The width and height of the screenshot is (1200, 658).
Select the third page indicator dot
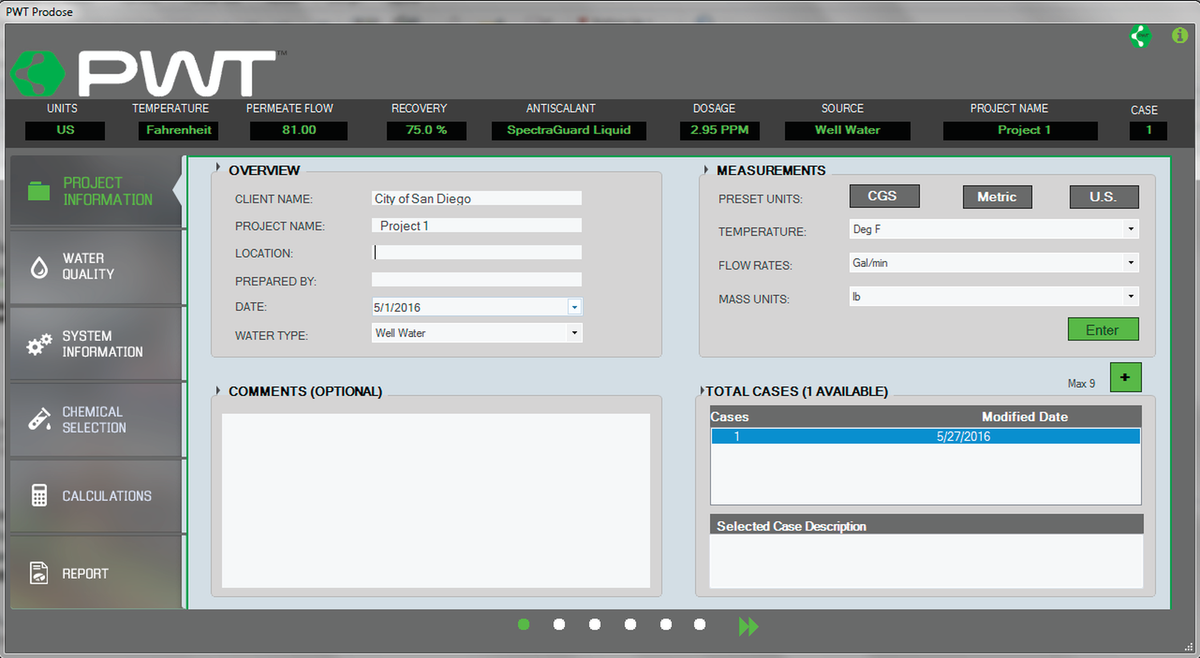click(595, 624)
